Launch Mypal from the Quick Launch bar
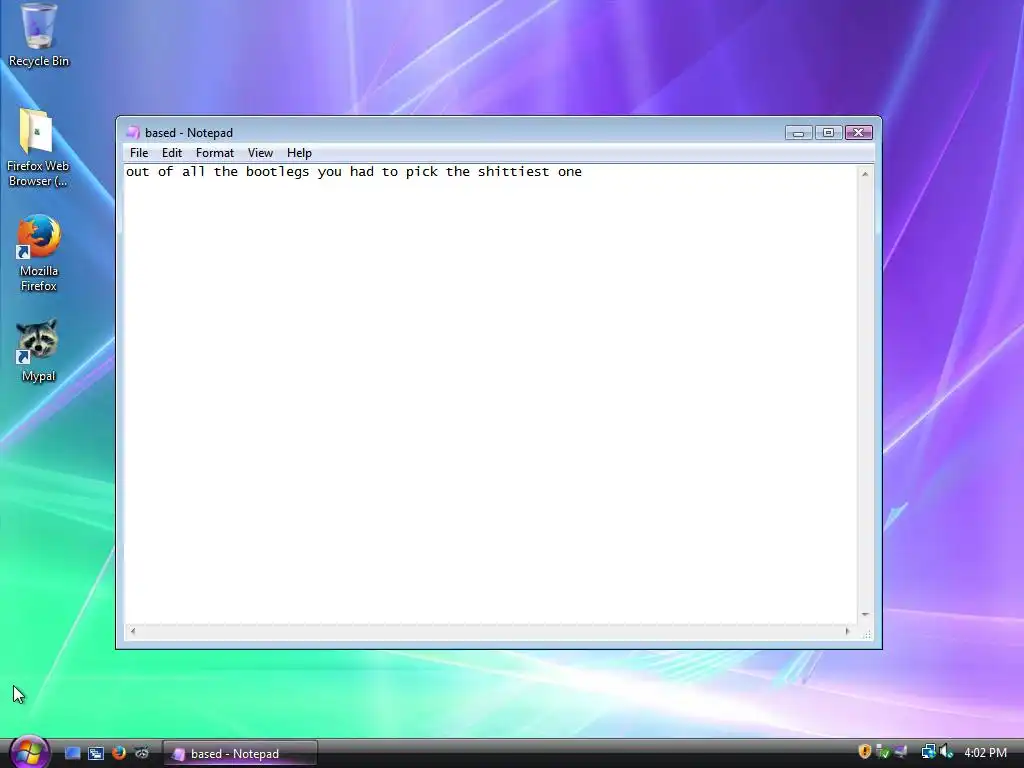This screenshot has width=1024, height=768. click(142, 753)
